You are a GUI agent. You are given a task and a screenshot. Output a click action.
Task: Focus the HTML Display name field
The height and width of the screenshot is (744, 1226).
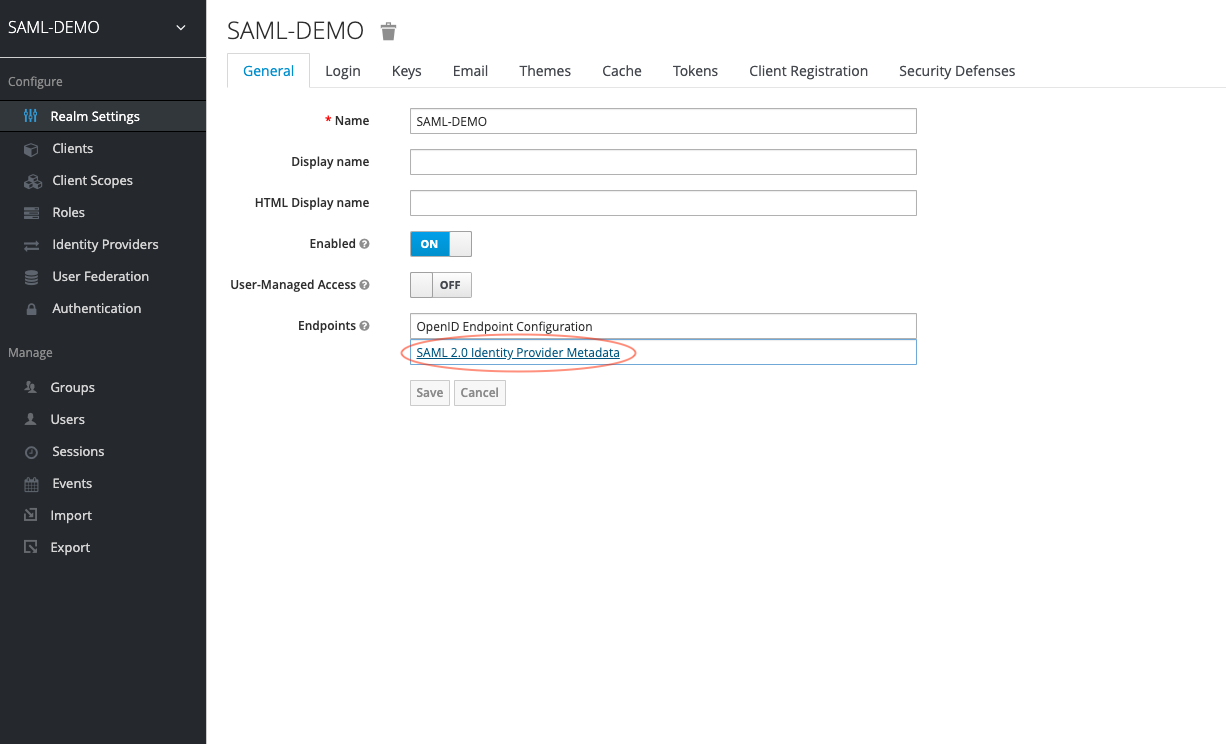click(663, 203)
